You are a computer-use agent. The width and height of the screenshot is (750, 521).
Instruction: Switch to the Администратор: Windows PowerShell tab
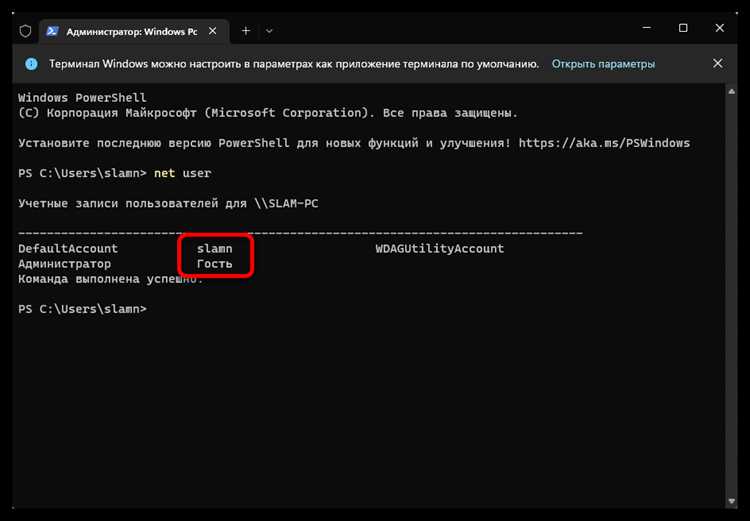click(x=133, y=32)
